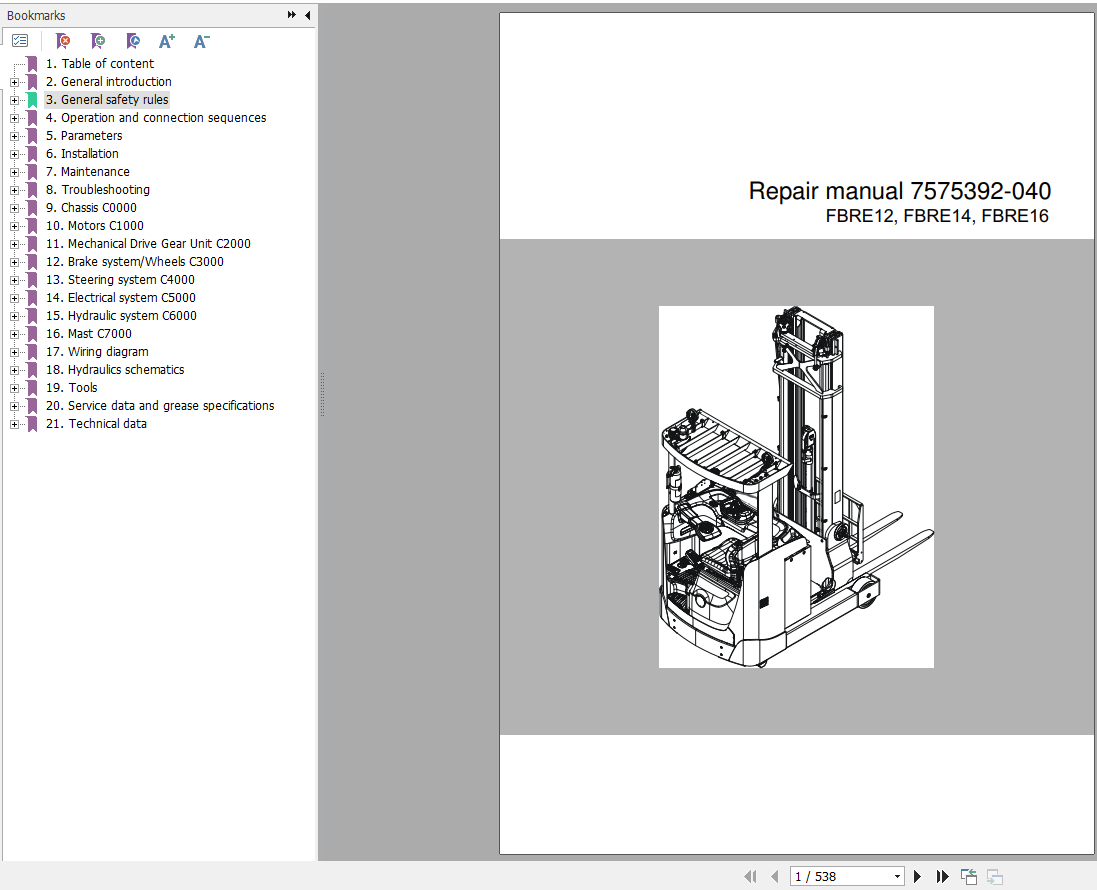Jump to last page

tap(942, 876)
